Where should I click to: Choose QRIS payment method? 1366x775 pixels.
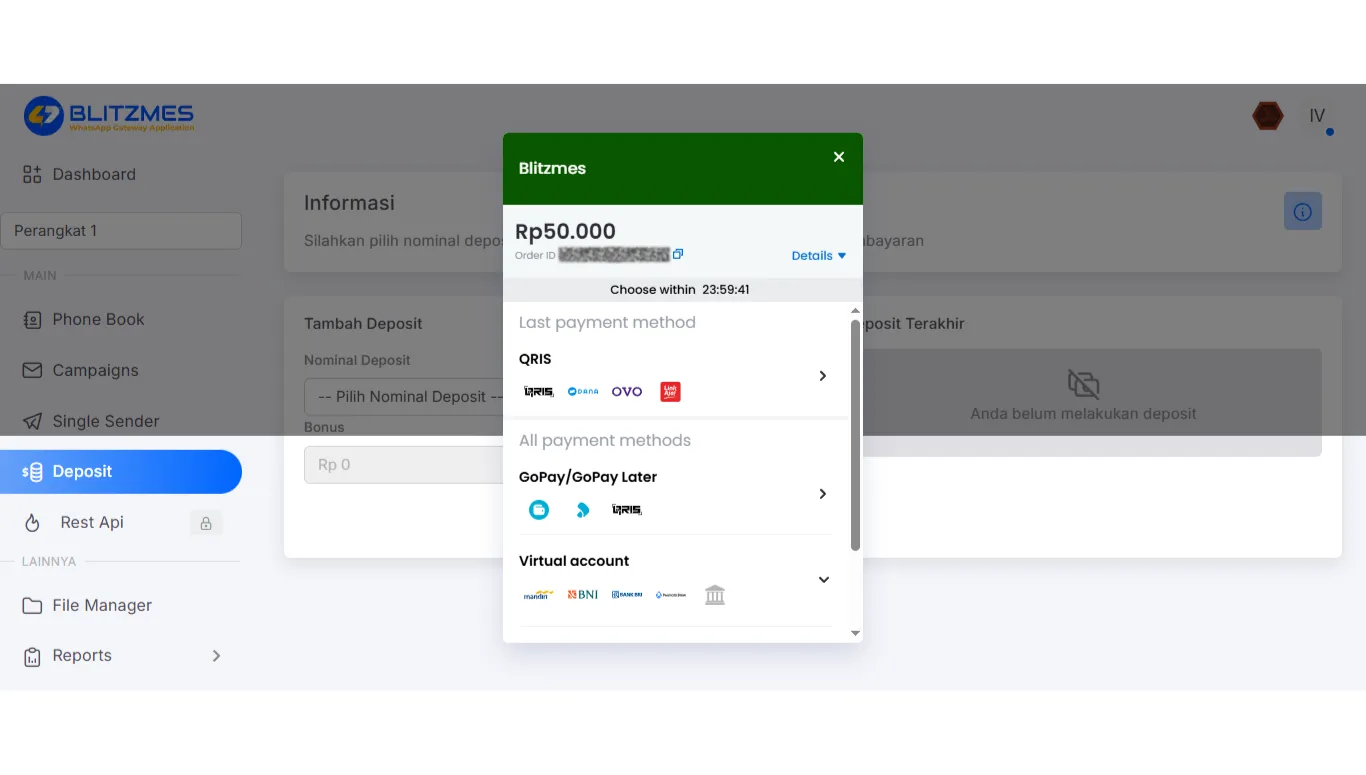(676, 376)
